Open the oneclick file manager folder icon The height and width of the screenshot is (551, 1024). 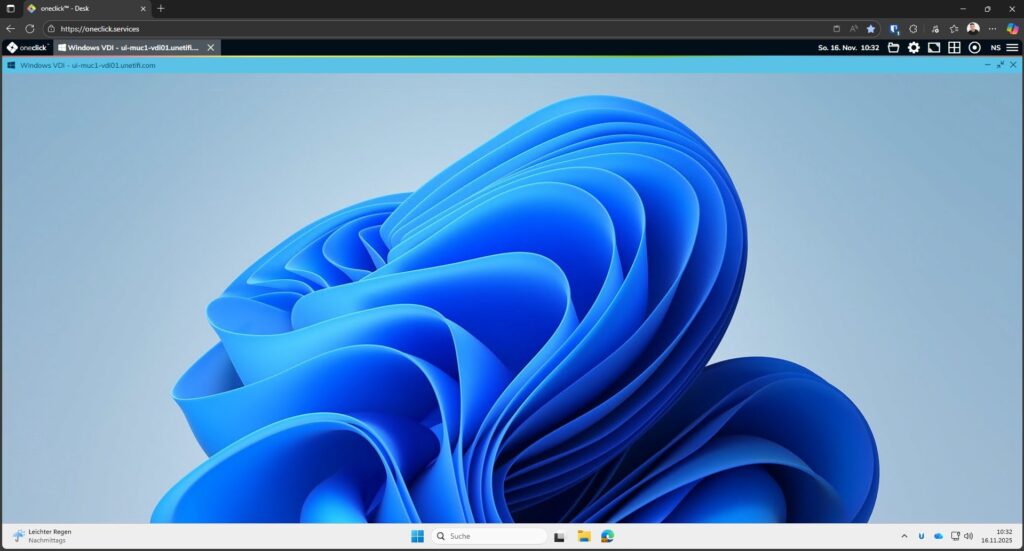893,47
